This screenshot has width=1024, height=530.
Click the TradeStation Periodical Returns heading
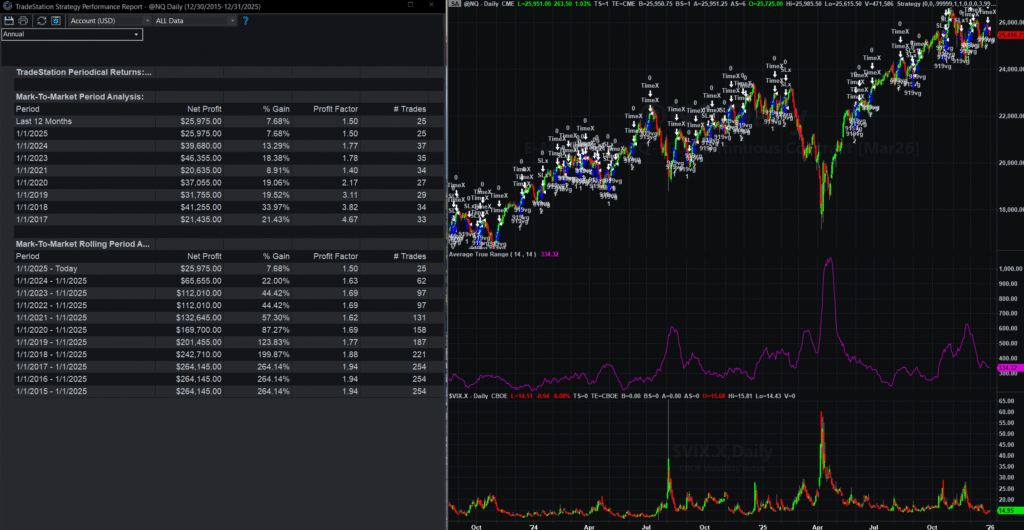pos(83,72)
